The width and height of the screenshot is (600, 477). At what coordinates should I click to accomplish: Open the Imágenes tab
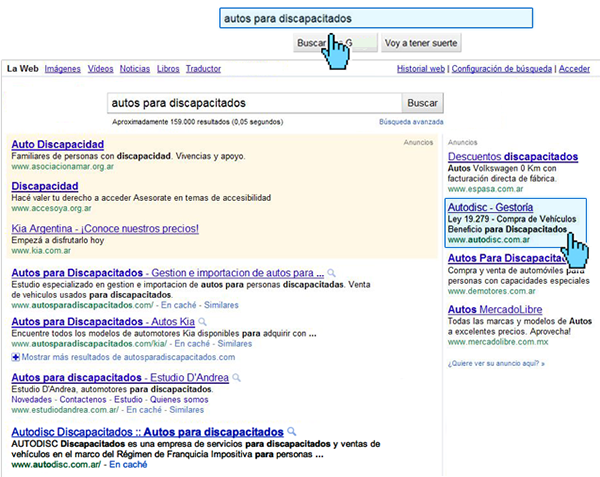click(x=62, y=69)
